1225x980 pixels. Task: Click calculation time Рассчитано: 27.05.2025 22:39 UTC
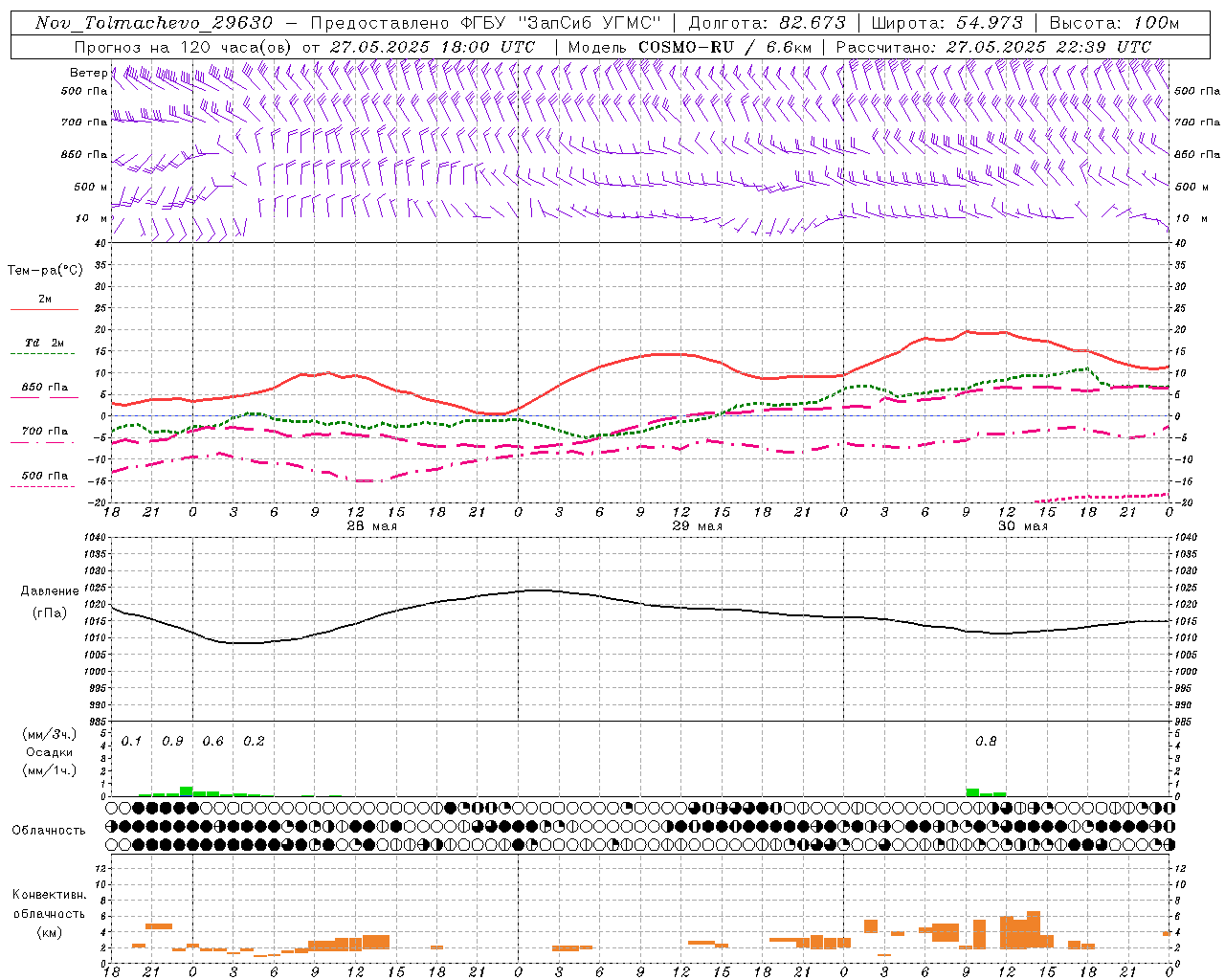[x=993, y=47]
